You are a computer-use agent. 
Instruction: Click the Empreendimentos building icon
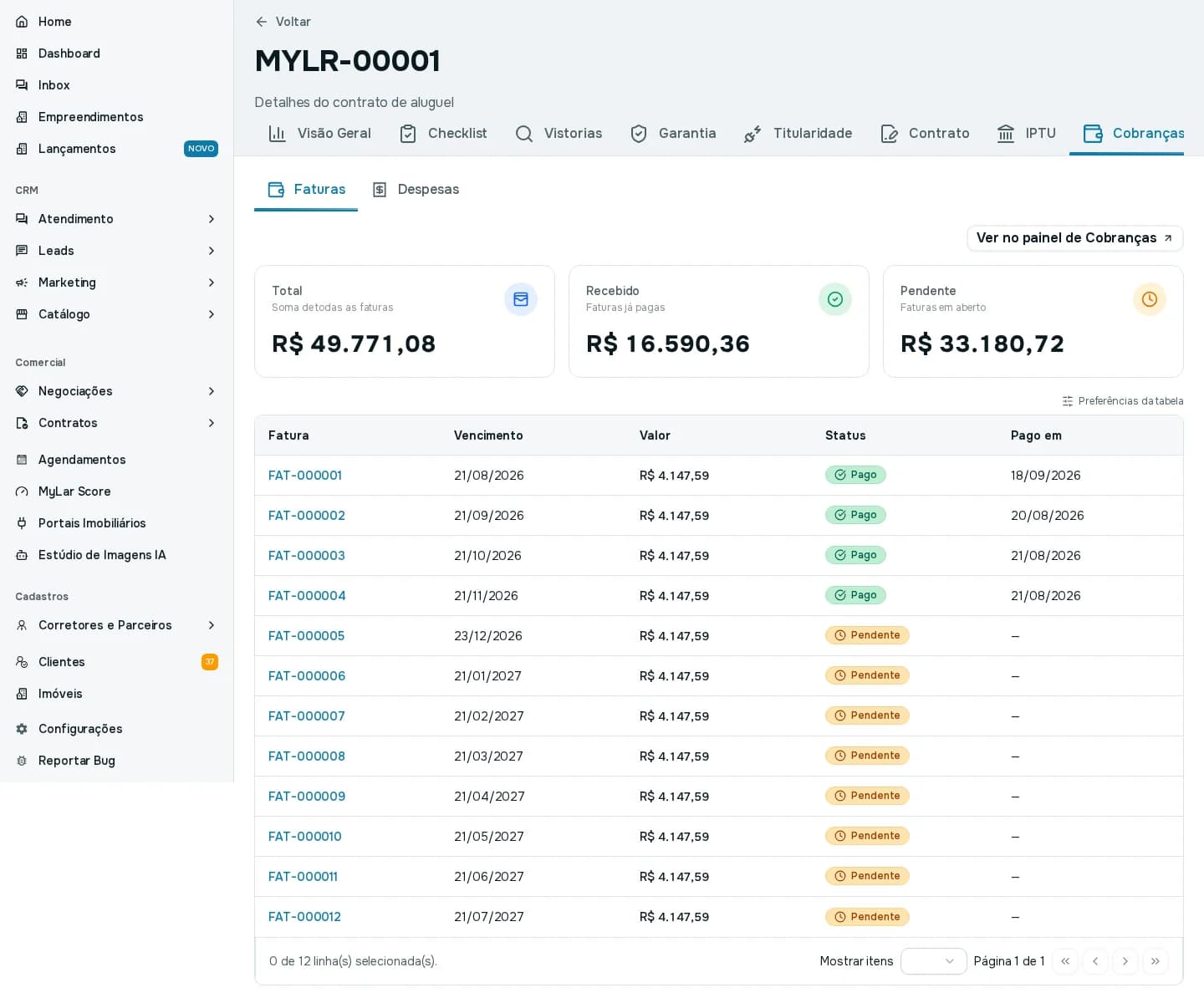[x=22, y=117]
